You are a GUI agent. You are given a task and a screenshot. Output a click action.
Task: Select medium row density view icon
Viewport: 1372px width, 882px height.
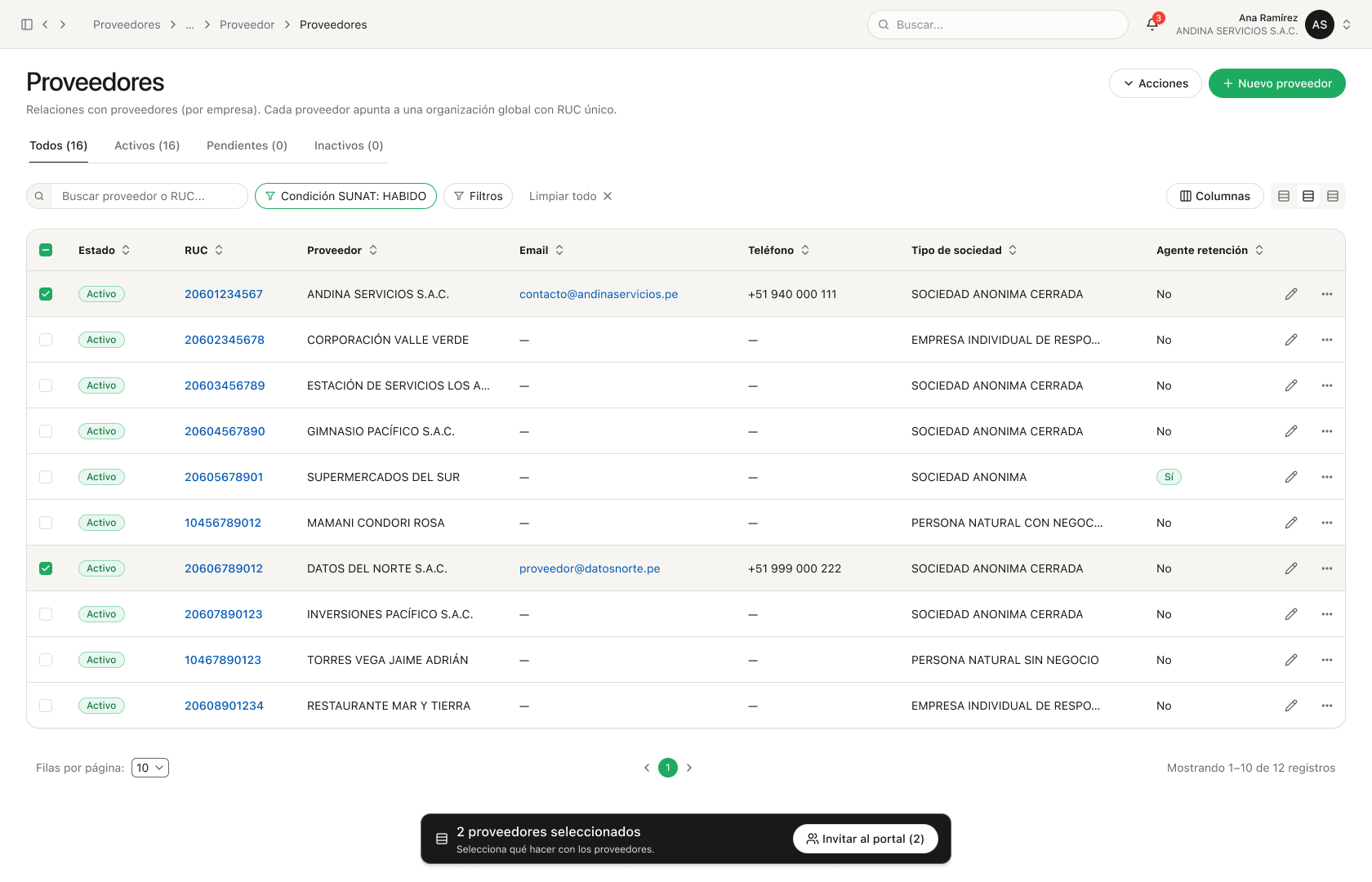[1308, 196]
